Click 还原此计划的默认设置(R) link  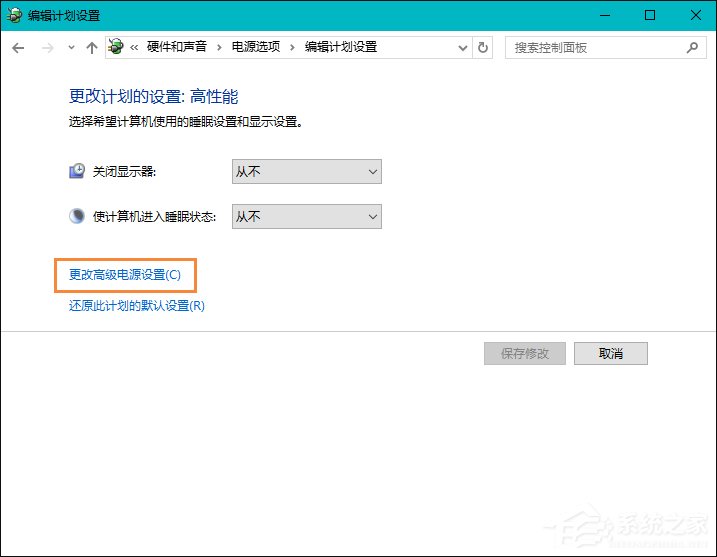137,305
